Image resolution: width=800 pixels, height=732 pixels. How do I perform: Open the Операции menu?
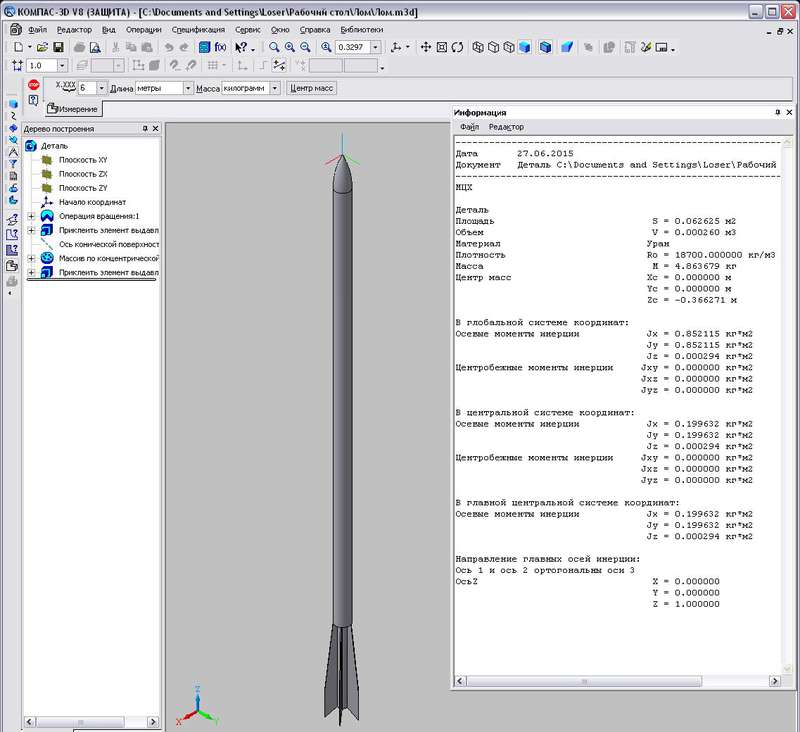143,30
